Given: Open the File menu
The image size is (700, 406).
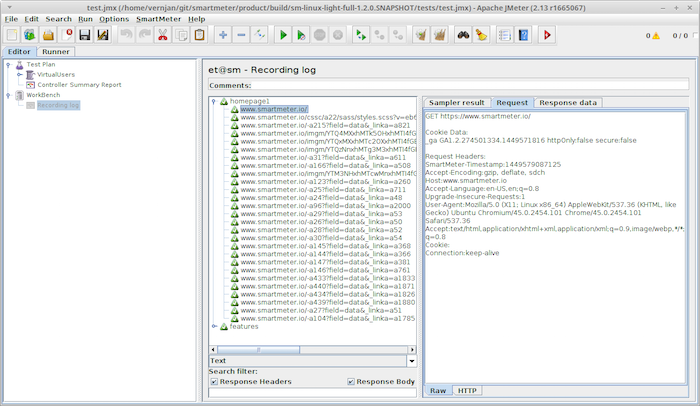Looking at the screenshot, I should coord(11,19).
